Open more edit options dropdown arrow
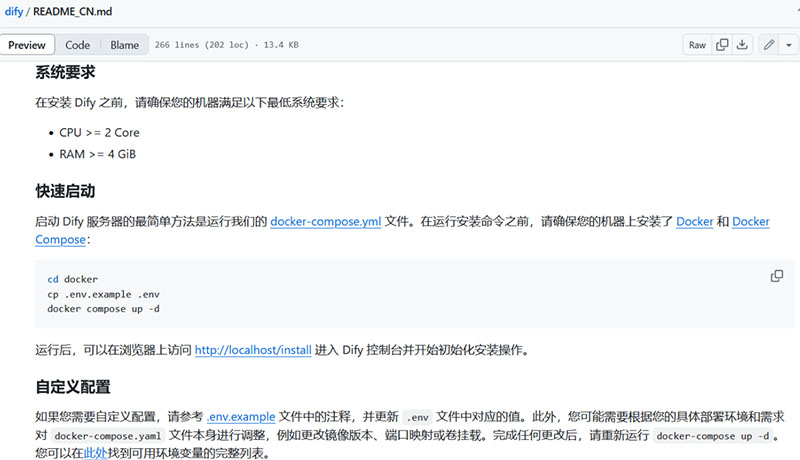The height and width of the screenshot is (460, 800). click(x=789, y=45)
